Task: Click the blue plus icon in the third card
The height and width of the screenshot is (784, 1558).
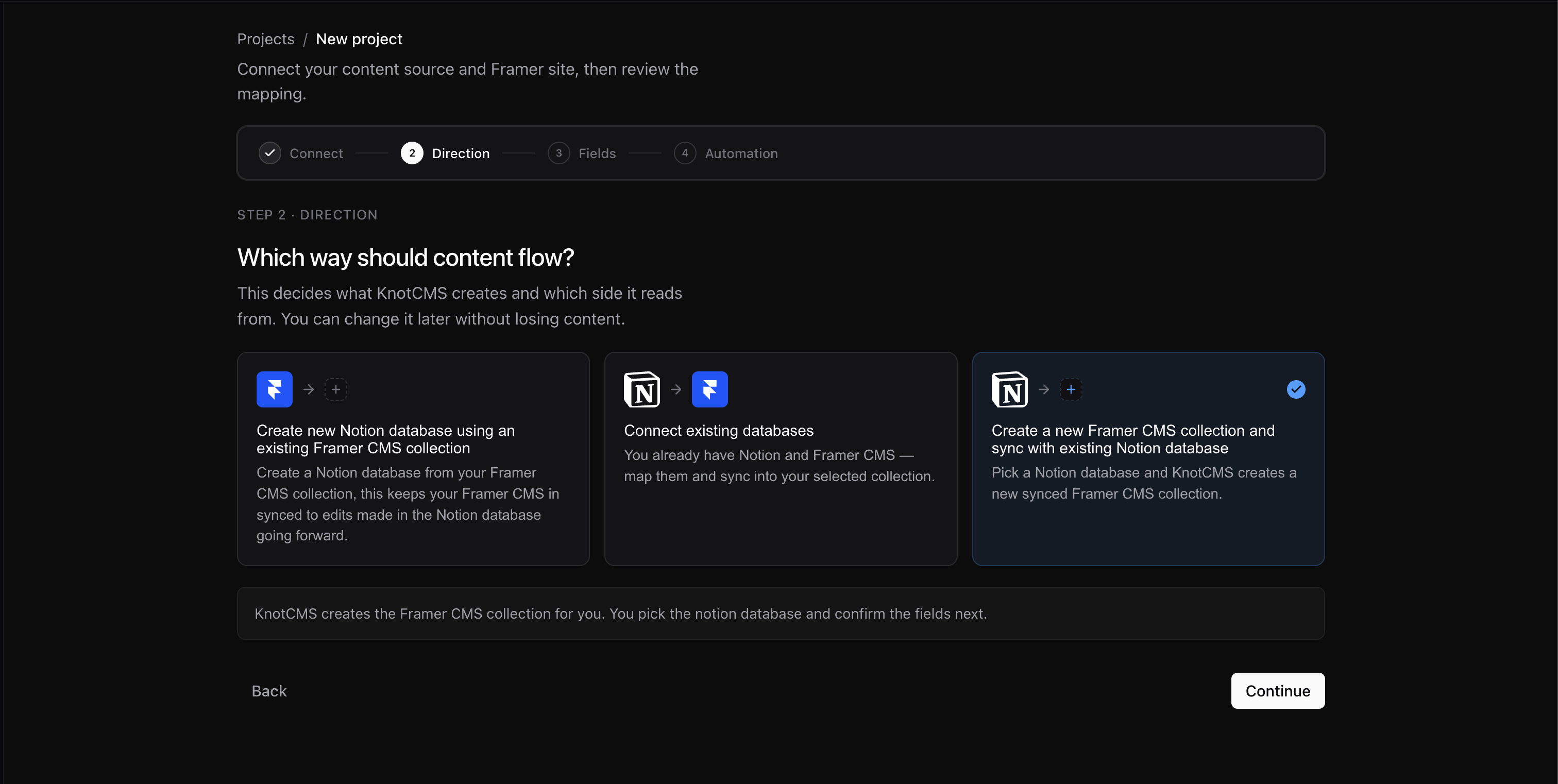Action: [1071, 389]
